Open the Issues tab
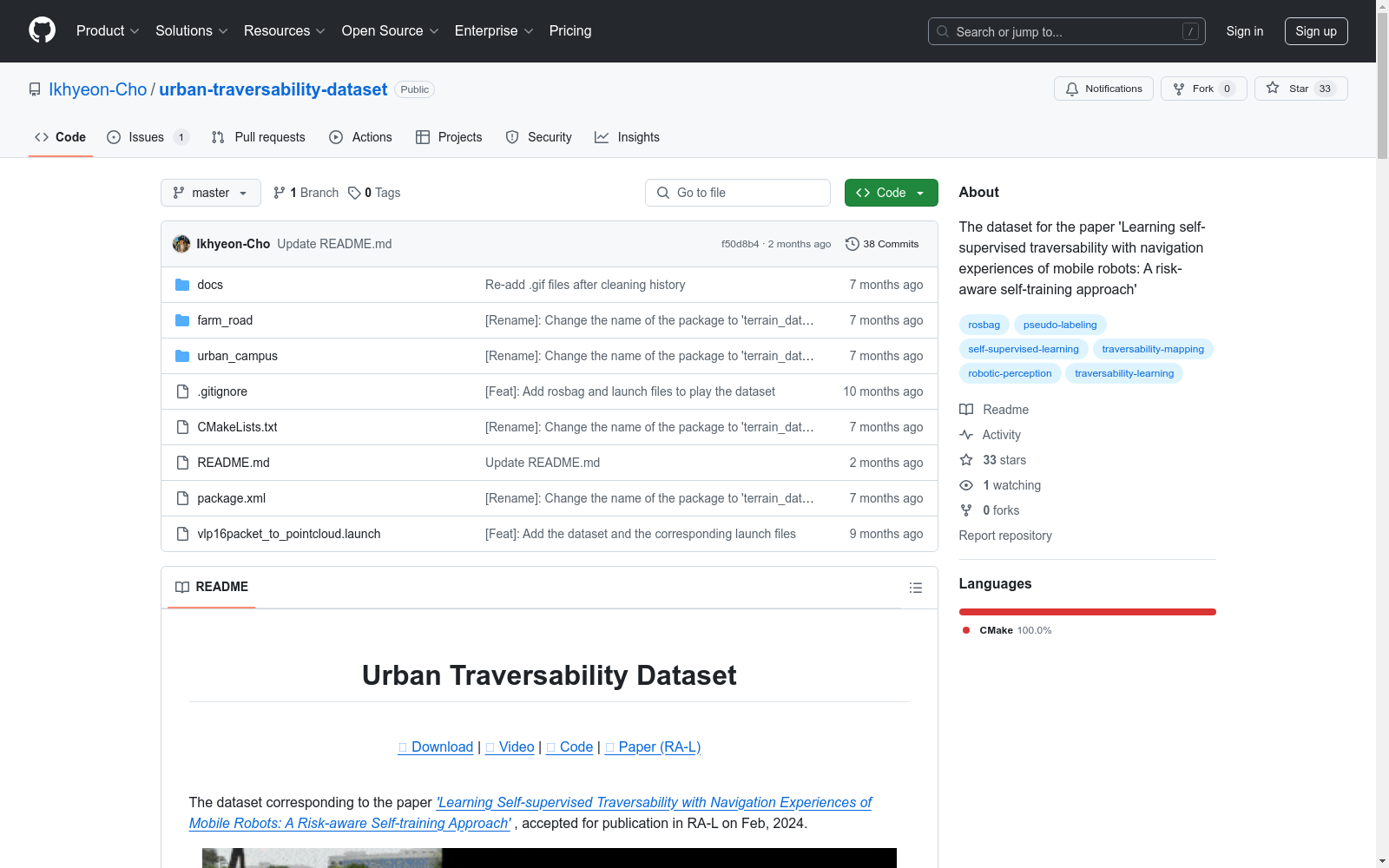1389x868 pixels. (148, 137)
